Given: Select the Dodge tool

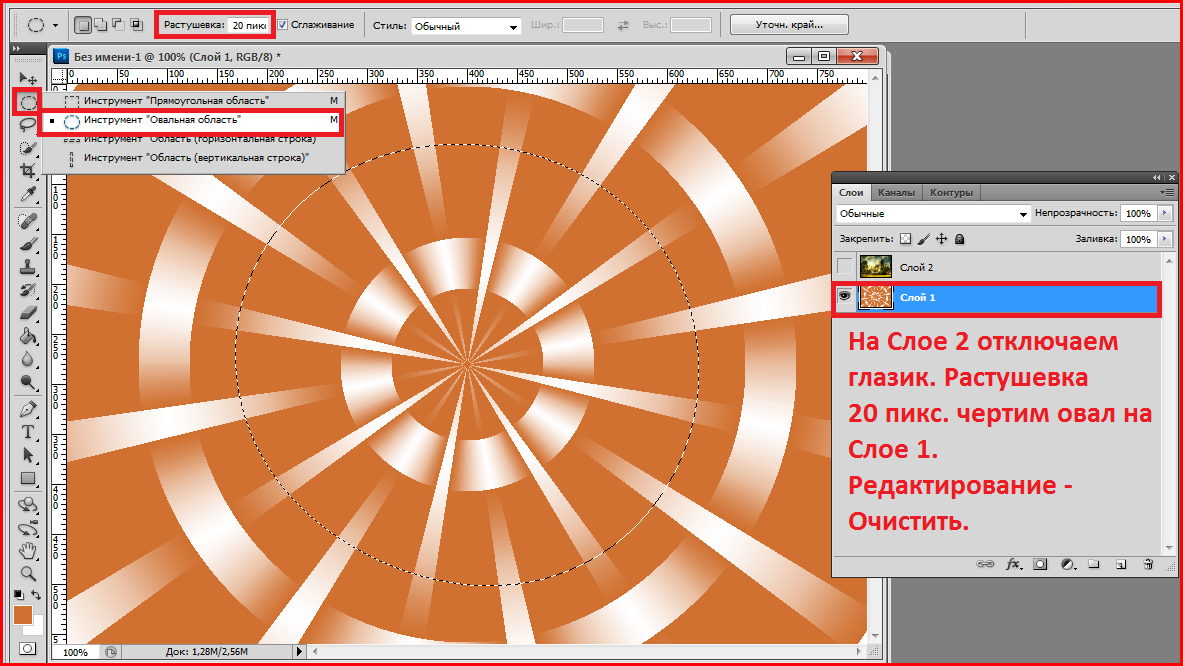Looking at the screenshot, I should [x=28, y=382].
